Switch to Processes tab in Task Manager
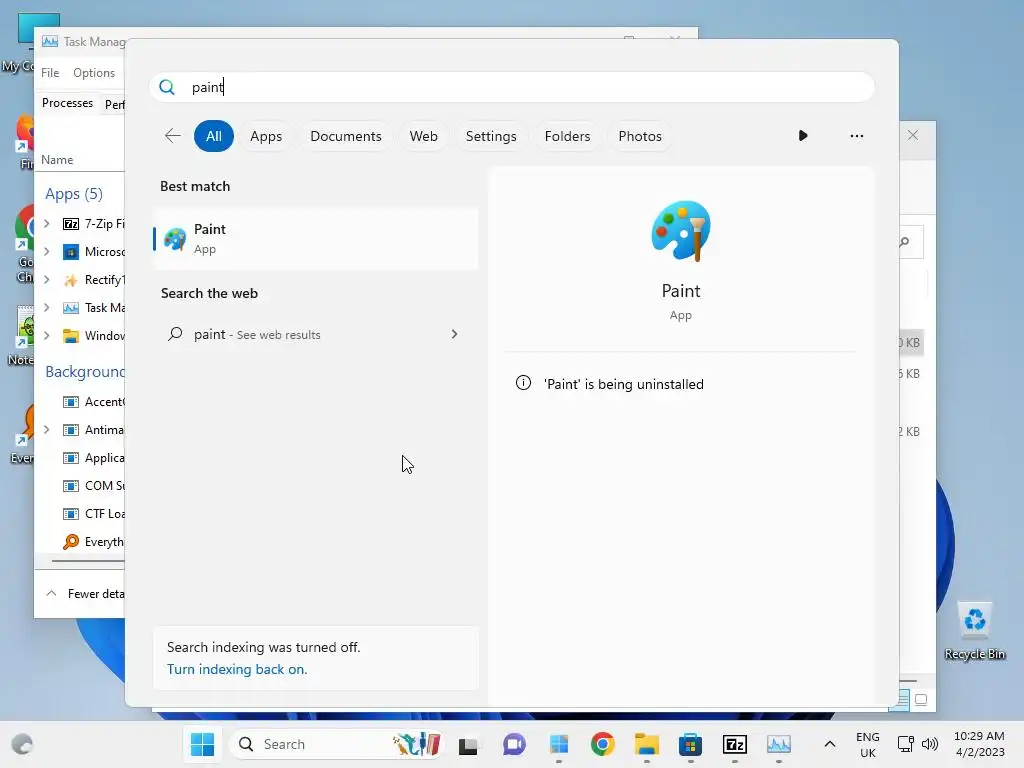The width and height of the screenshot is (1024, 768). [67, 103]
